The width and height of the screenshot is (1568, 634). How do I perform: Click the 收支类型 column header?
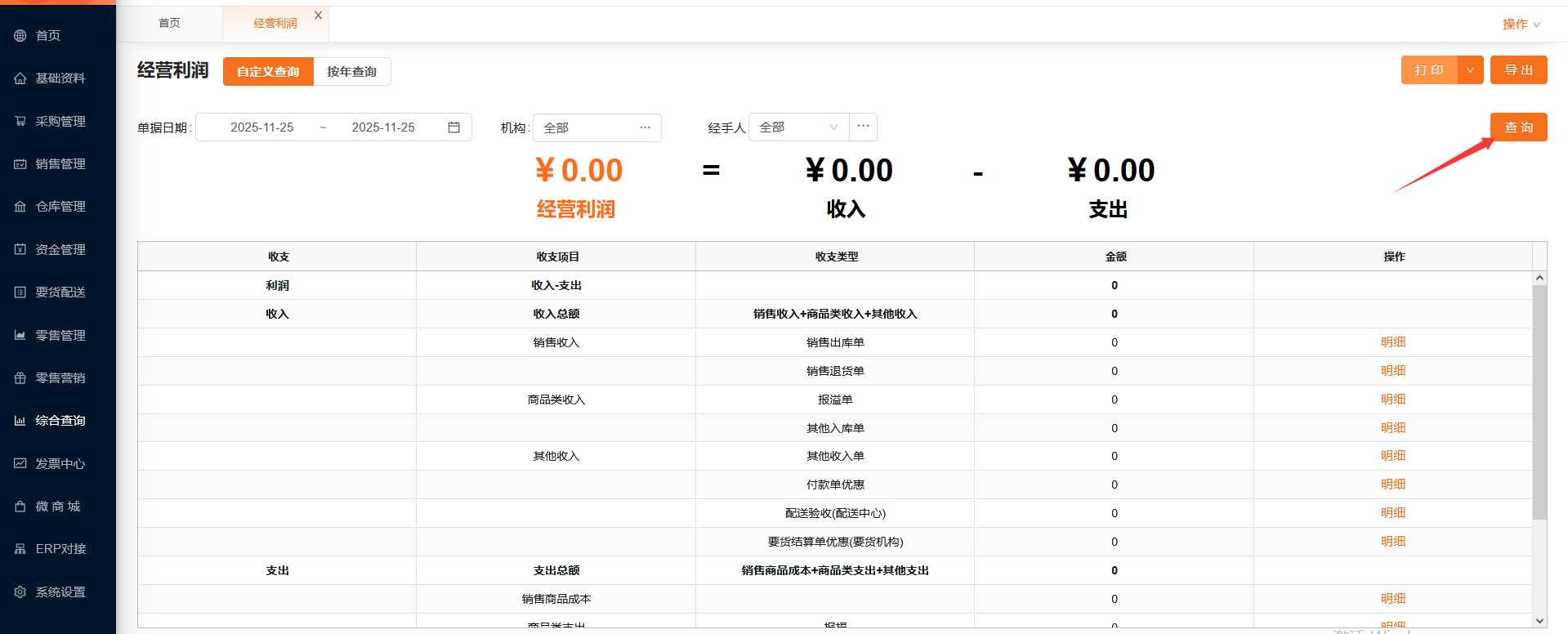tap(836, 257)
